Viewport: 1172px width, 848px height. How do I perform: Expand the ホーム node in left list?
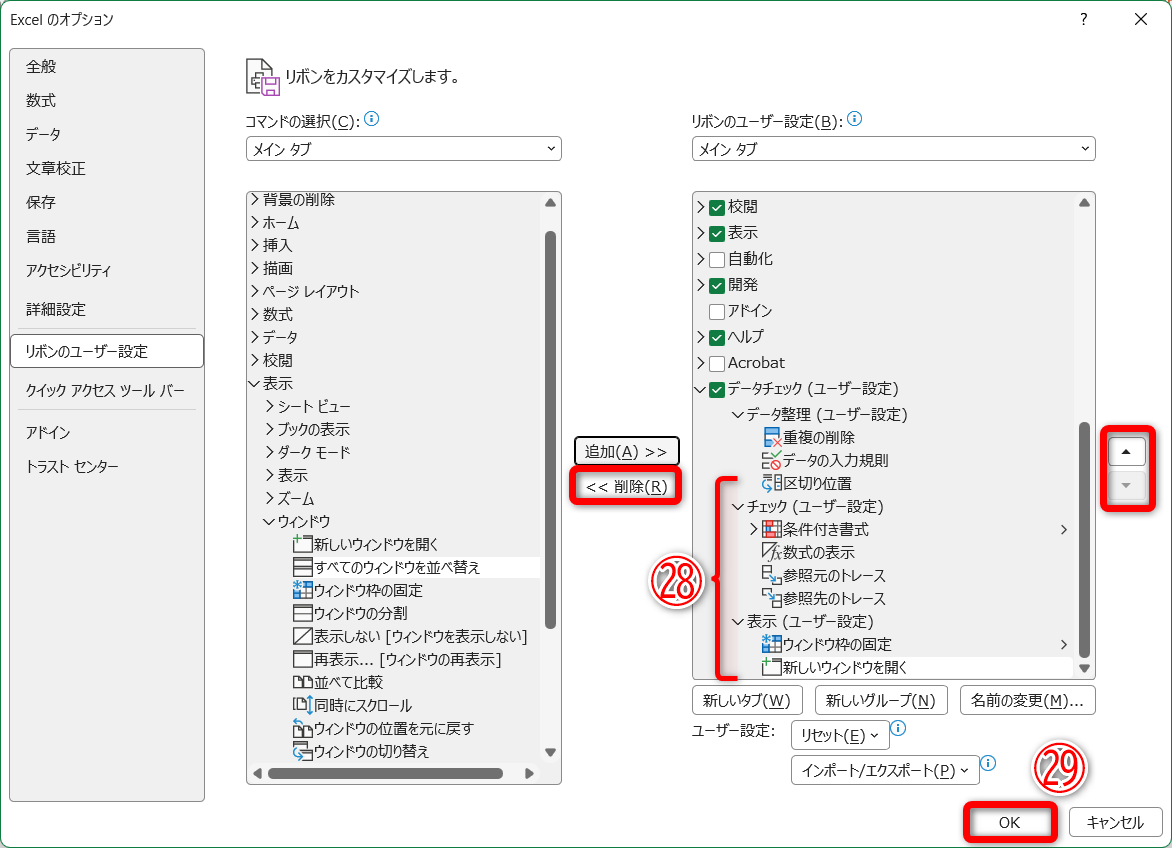(255, 222)
